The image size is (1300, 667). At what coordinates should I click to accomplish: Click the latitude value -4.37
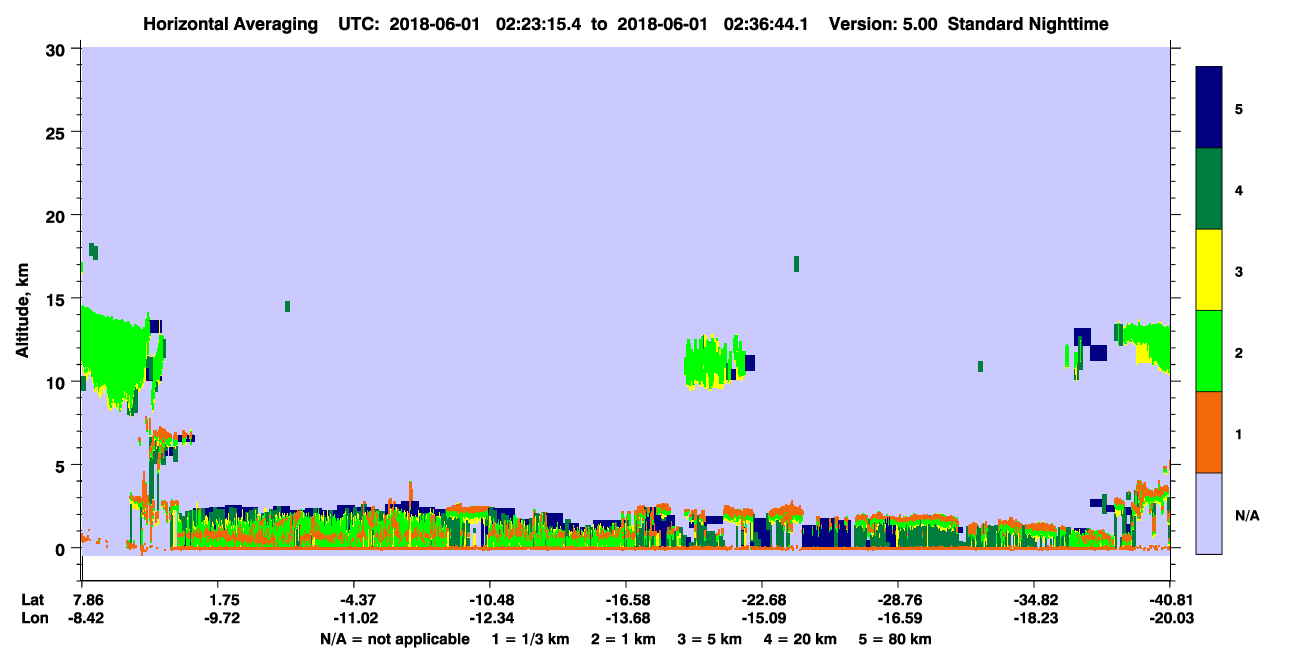(355, 600)
